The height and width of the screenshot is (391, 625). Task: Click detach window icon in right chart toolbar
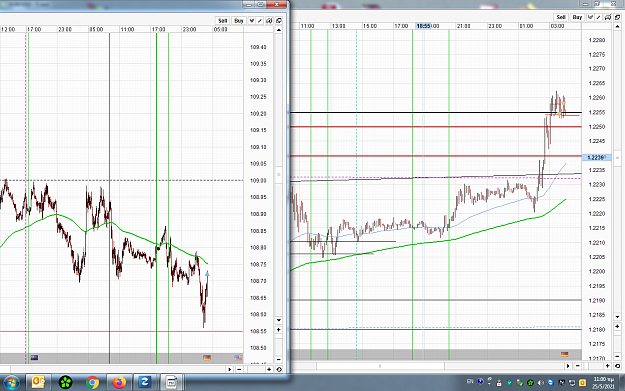617,17
